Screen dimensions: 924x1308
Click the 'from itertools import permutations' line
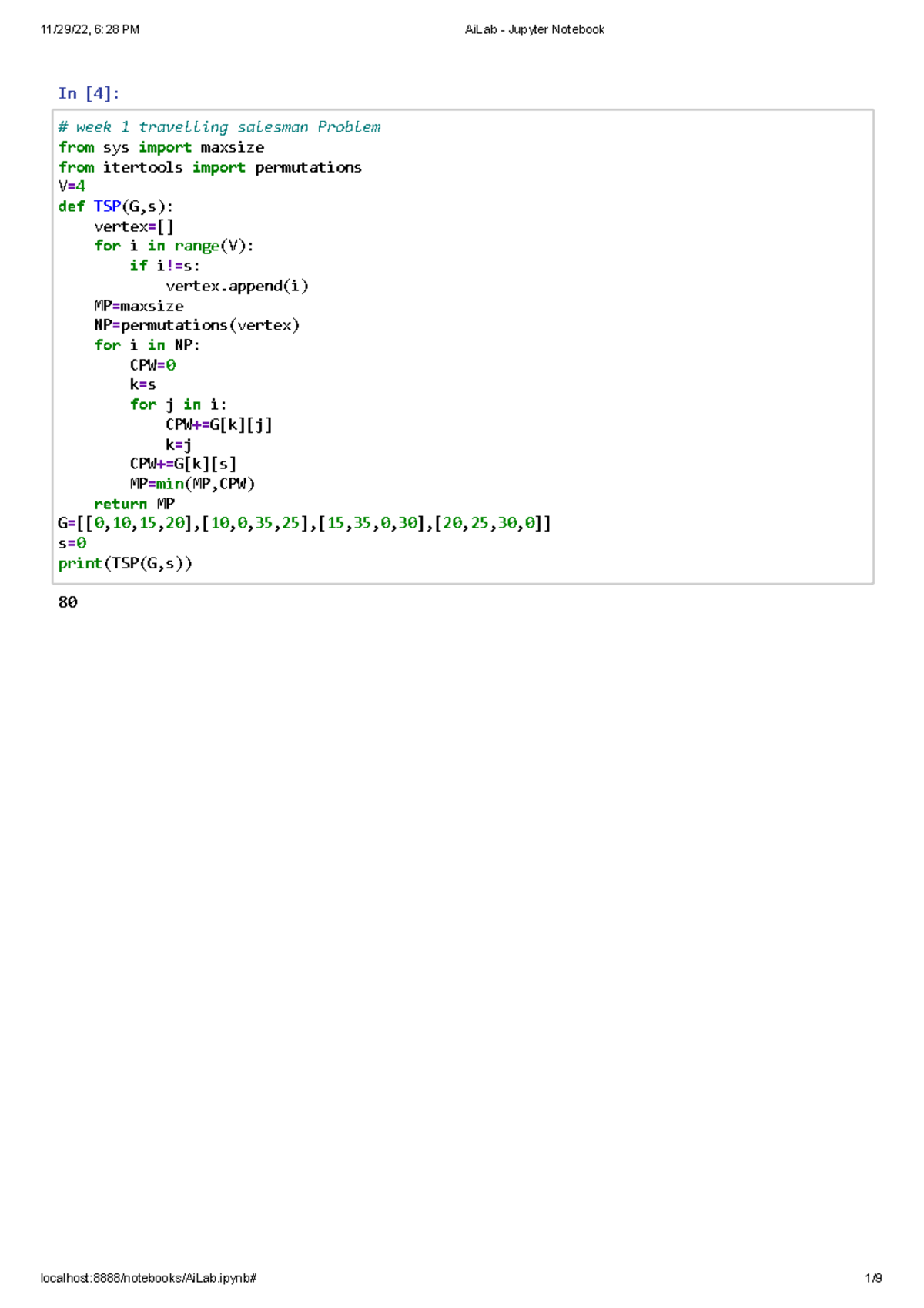click(209, 167)
